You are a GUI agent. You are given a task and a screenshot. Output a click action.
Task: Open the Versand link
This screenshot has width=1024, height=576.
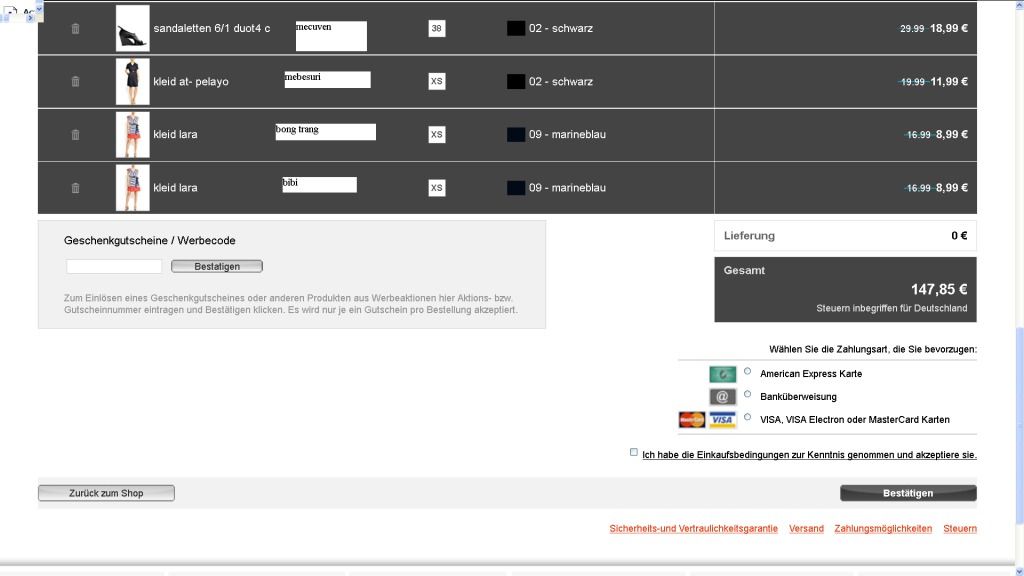pos(806,529)
